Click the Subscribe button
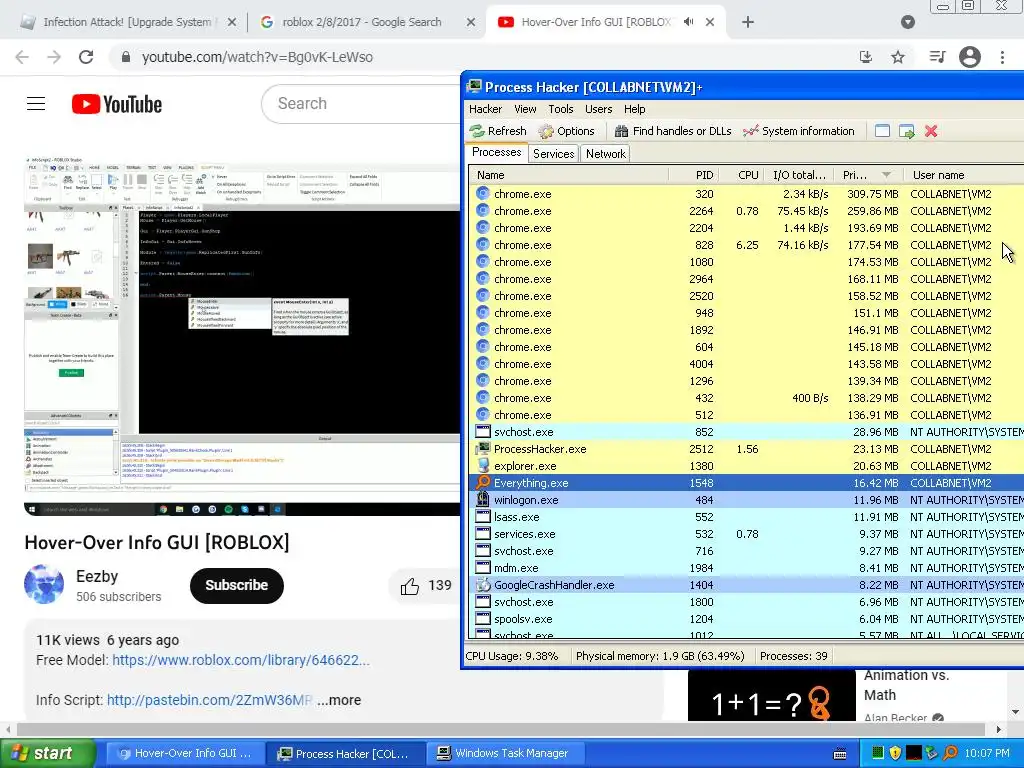 coord(236,585)
